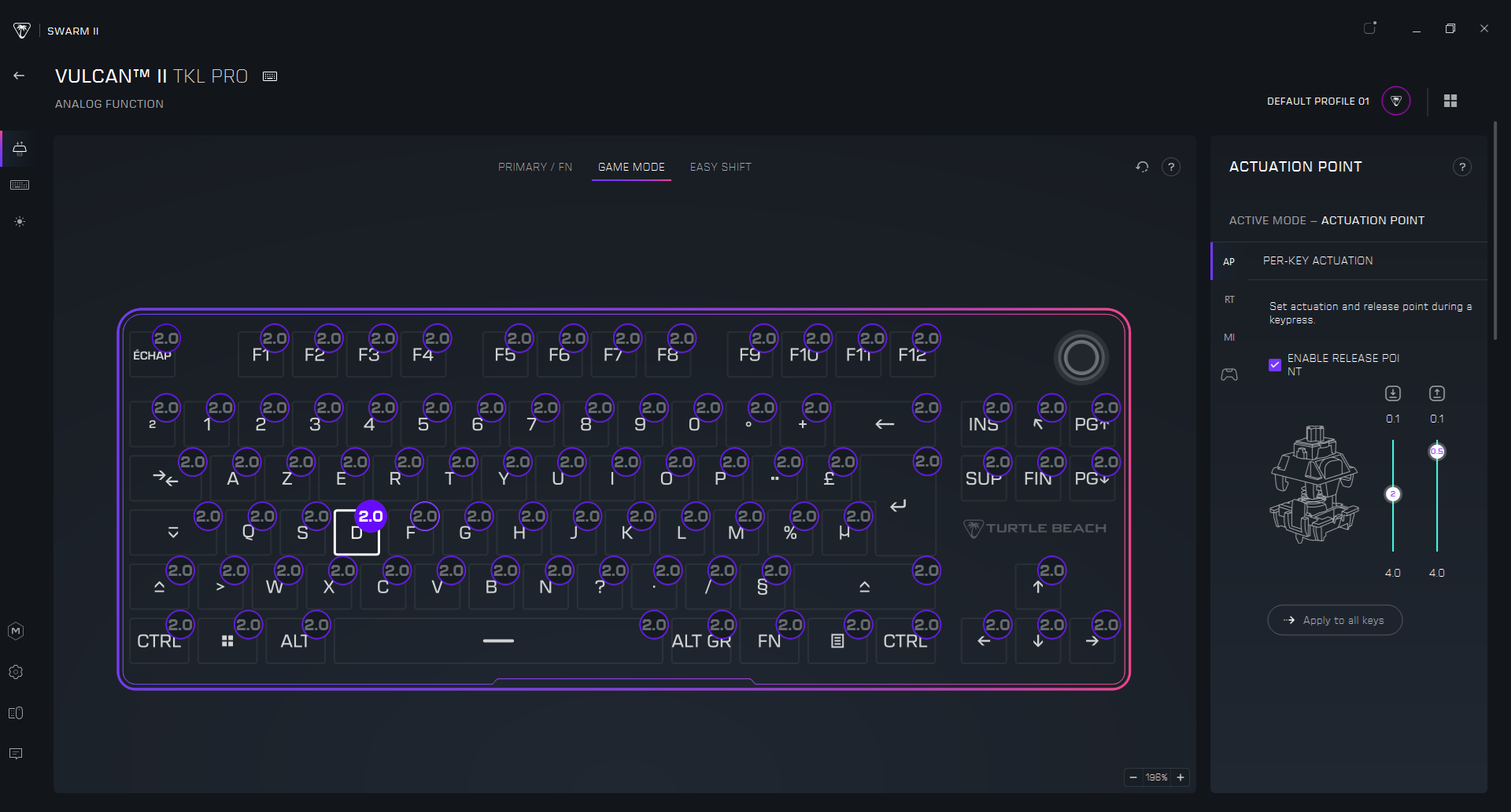Click the plus to zoom the keyboard view

(1180, 777)
